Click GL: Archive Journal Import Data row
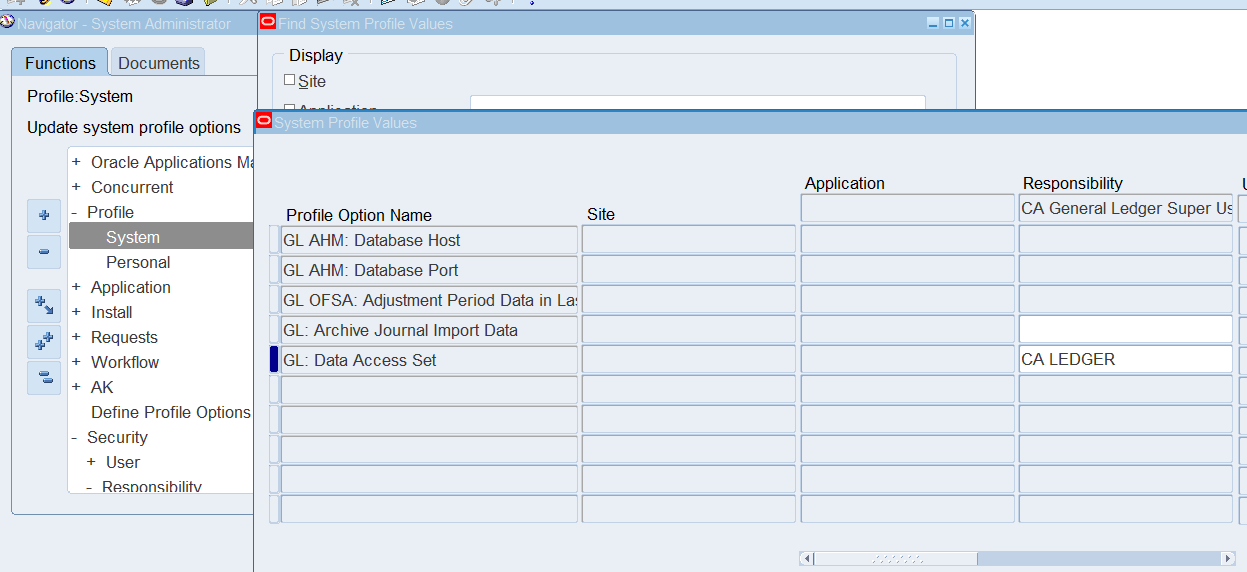The image size is (1247, 572). click(429, 330)
